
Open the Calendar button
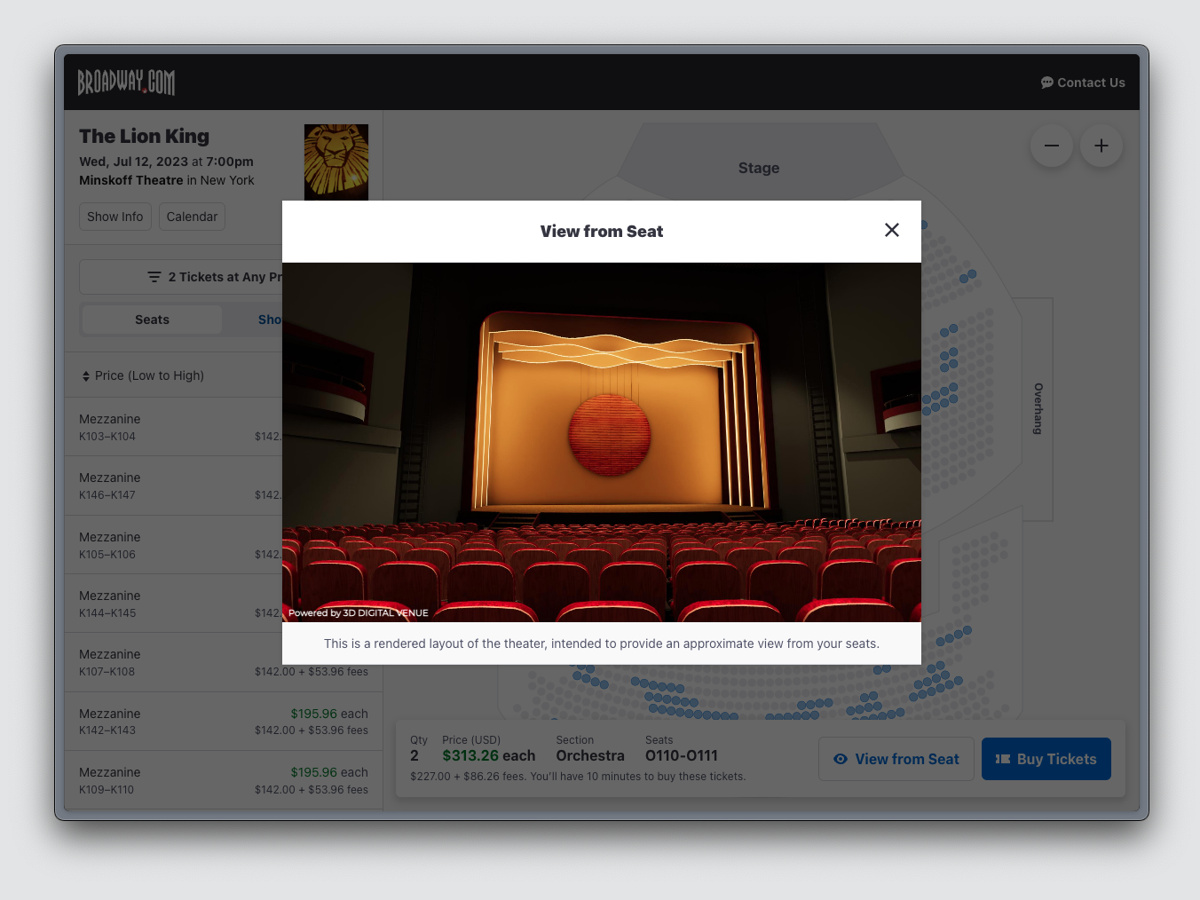click(192, 217)
